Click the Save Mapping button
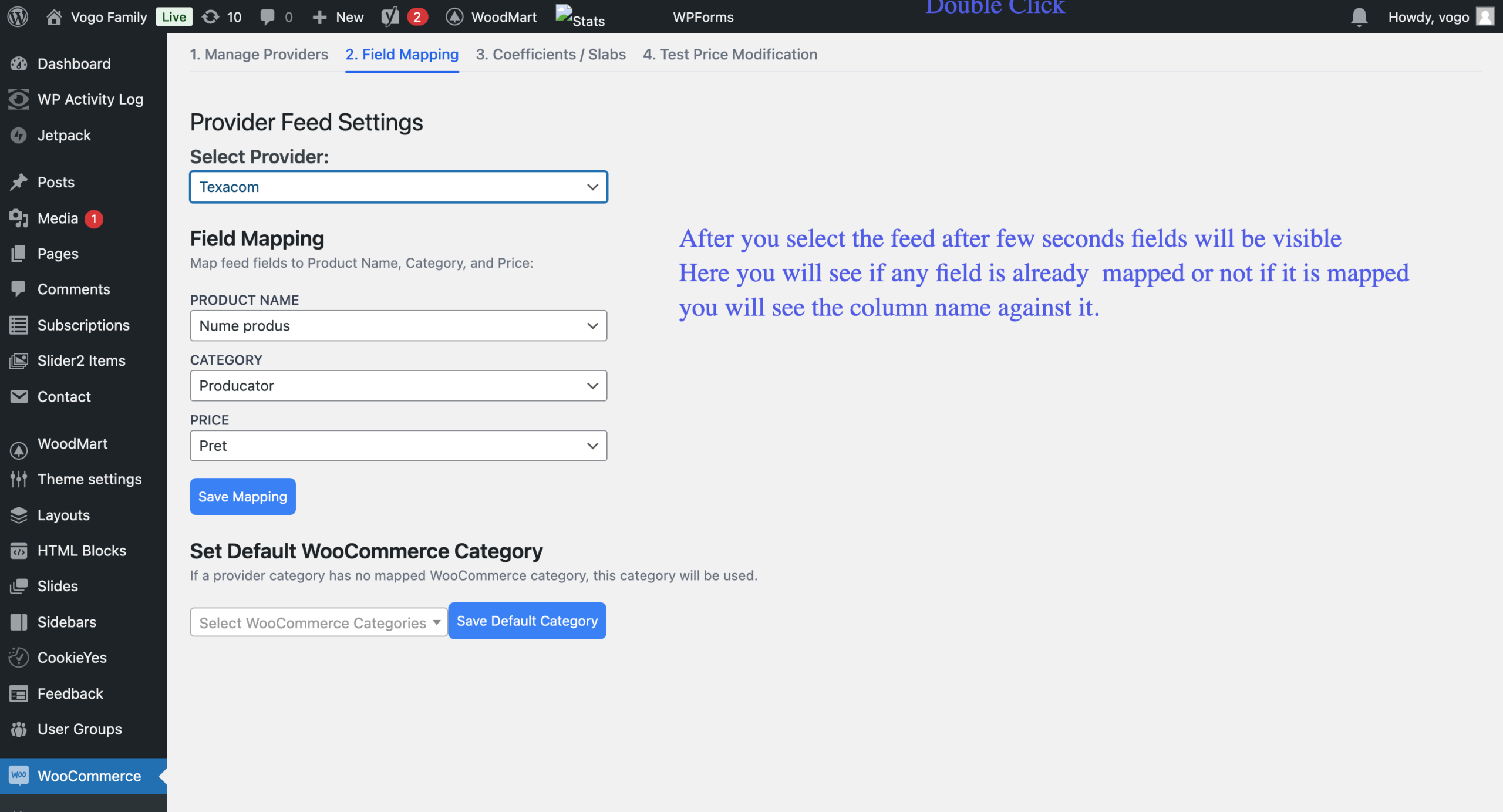Image resolution: width=1503 pixels, height=812 pixels. point(242,497)
